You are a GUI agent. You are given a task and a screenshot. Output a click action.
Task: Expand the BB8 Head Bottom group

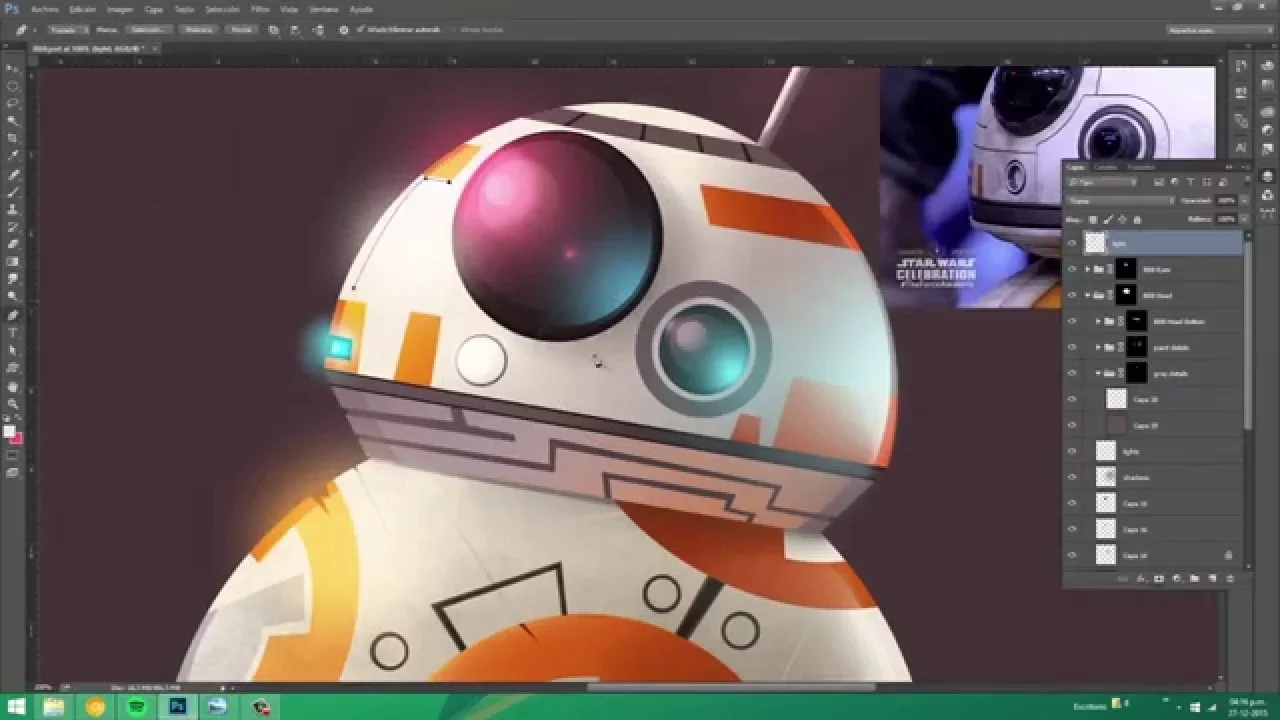coord(1098,321)
